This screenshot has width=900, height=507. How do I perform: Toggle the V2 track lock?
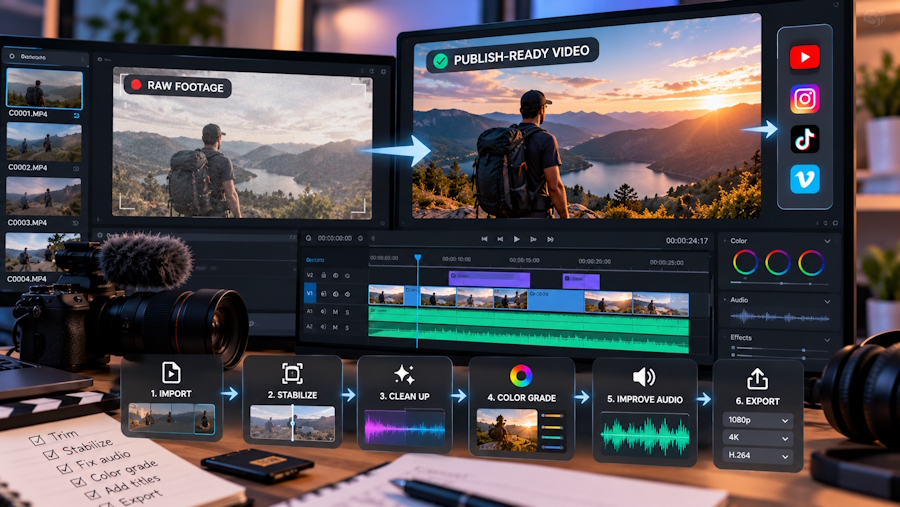(323, 276)
